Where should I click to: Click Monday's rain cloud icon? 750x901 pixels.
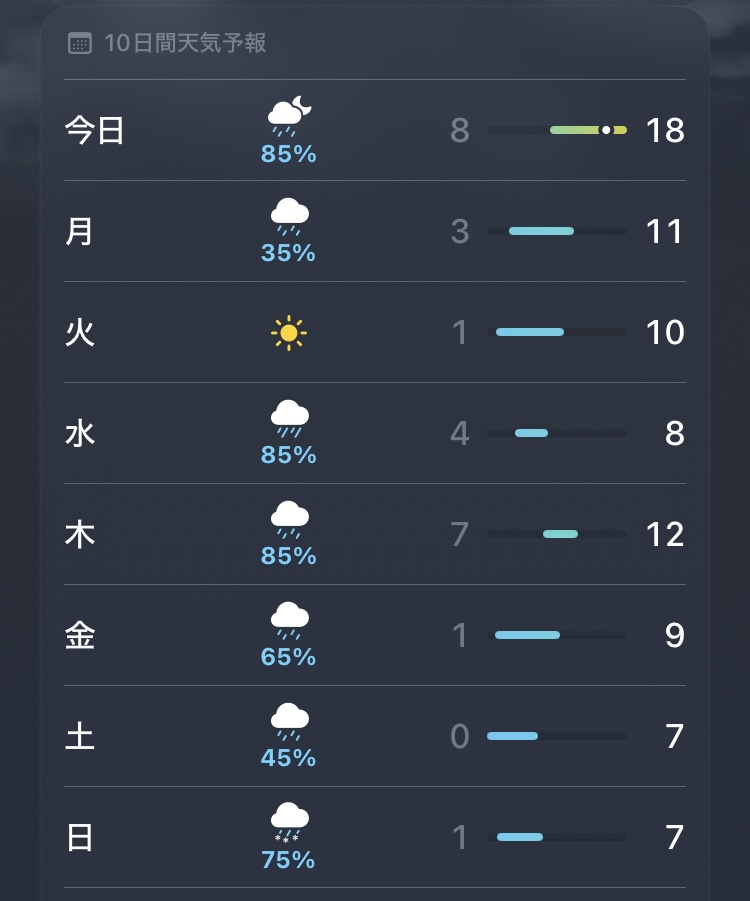[289, 216]
